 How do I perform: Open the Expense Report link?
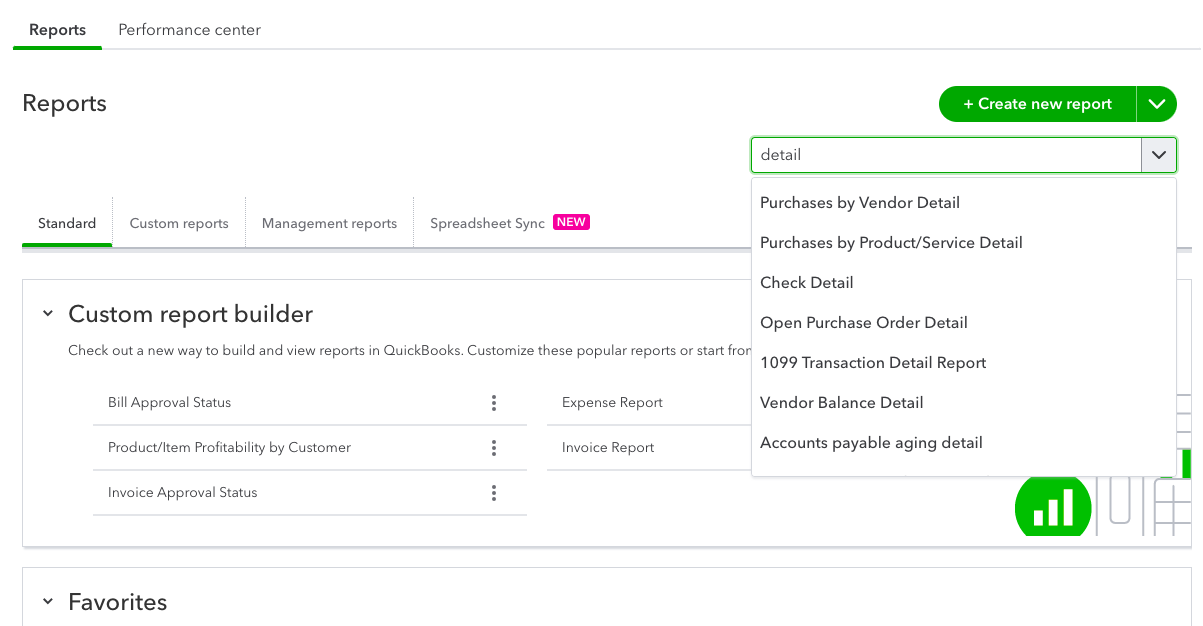point(612,403)
